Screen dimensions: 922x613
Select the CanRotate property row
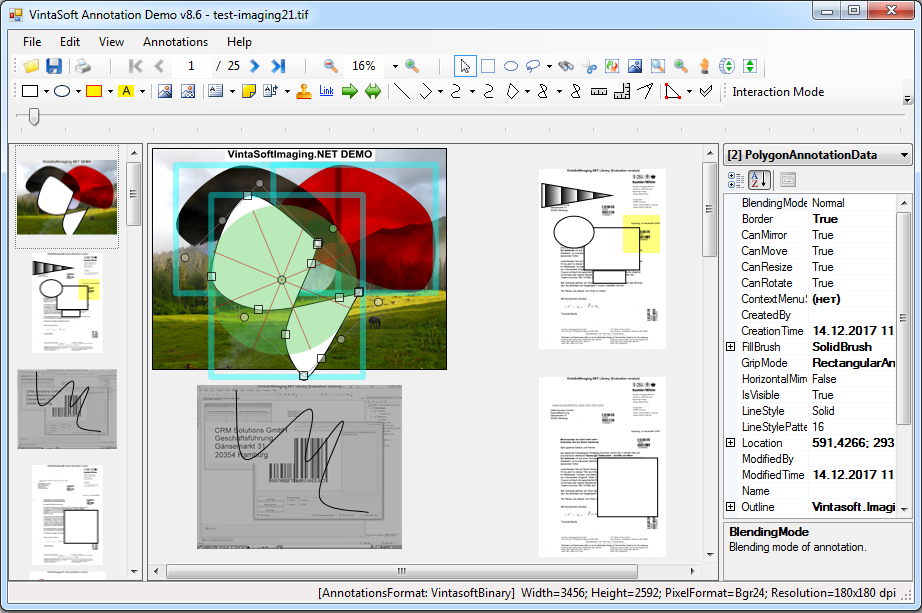click(817, 283)
